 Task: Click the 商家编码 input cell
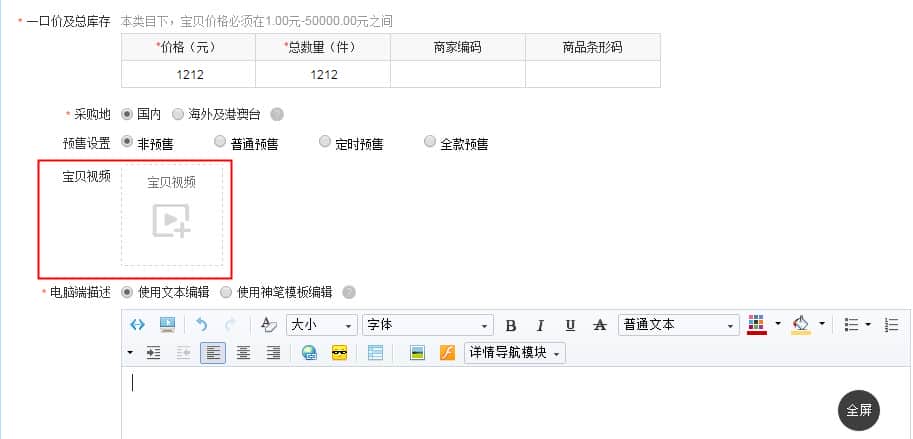point(458,75)
